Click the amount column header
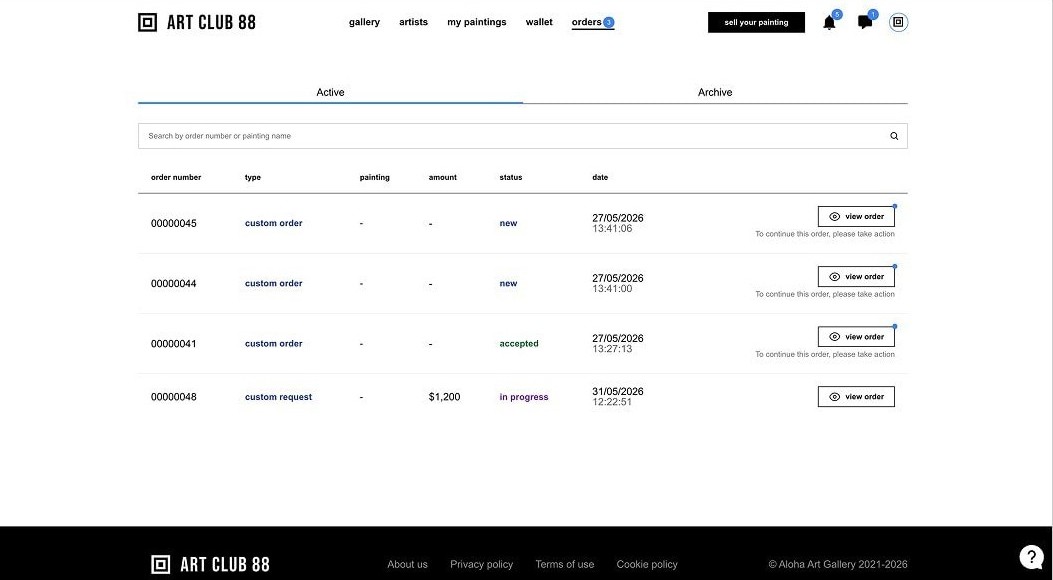Image resolution: width=1053 pixels, height=580 pixels. (443, 177)
